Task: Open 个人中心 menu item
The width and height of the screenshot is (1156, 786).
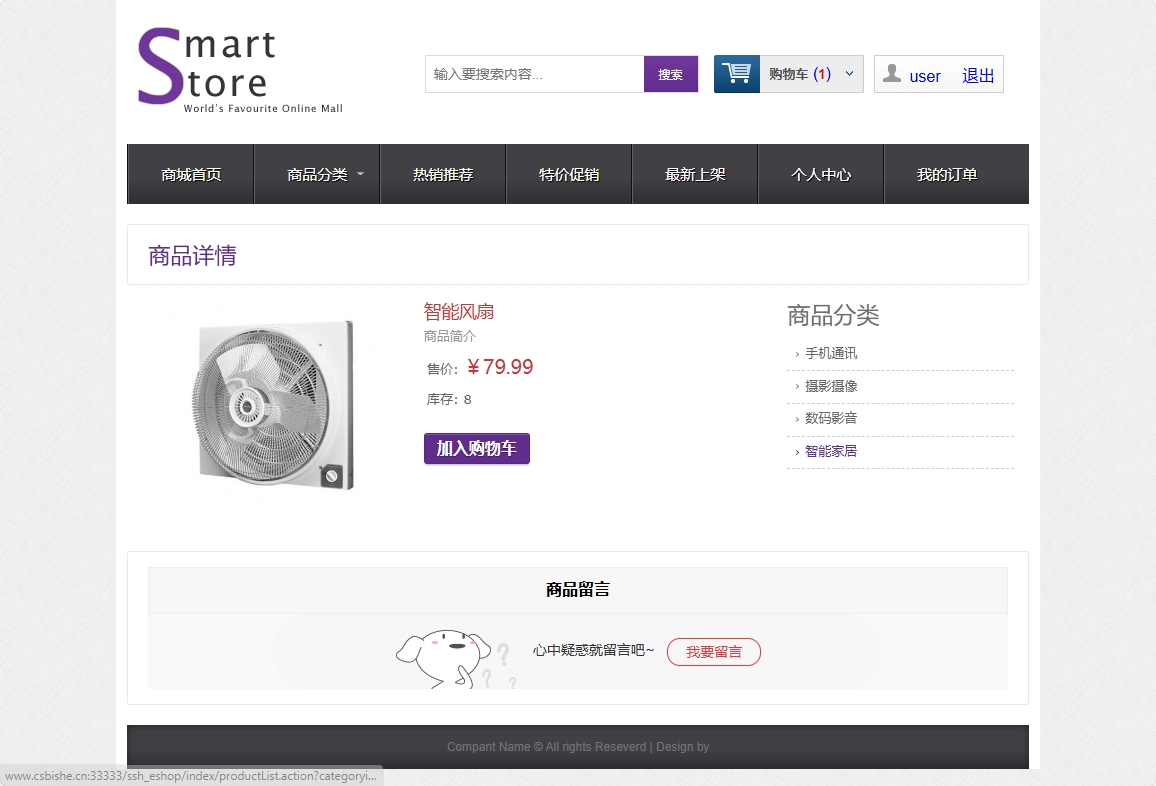Action: (821, 174)
